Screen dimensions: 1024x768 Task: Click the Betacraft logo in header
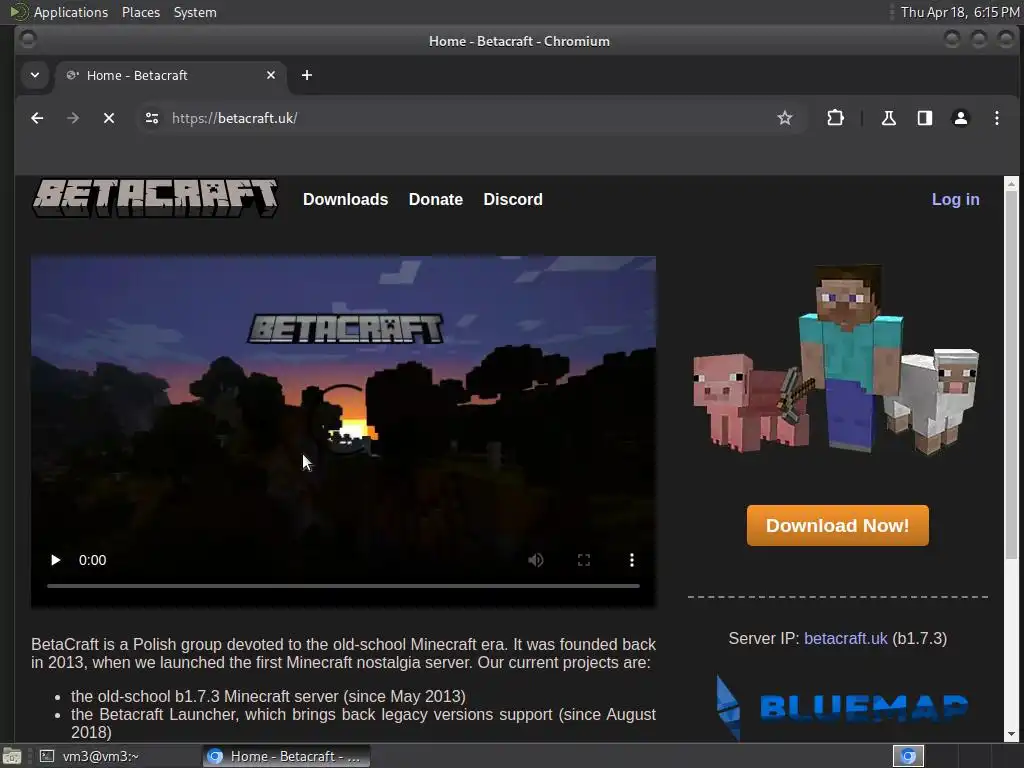tap(155, 199)
